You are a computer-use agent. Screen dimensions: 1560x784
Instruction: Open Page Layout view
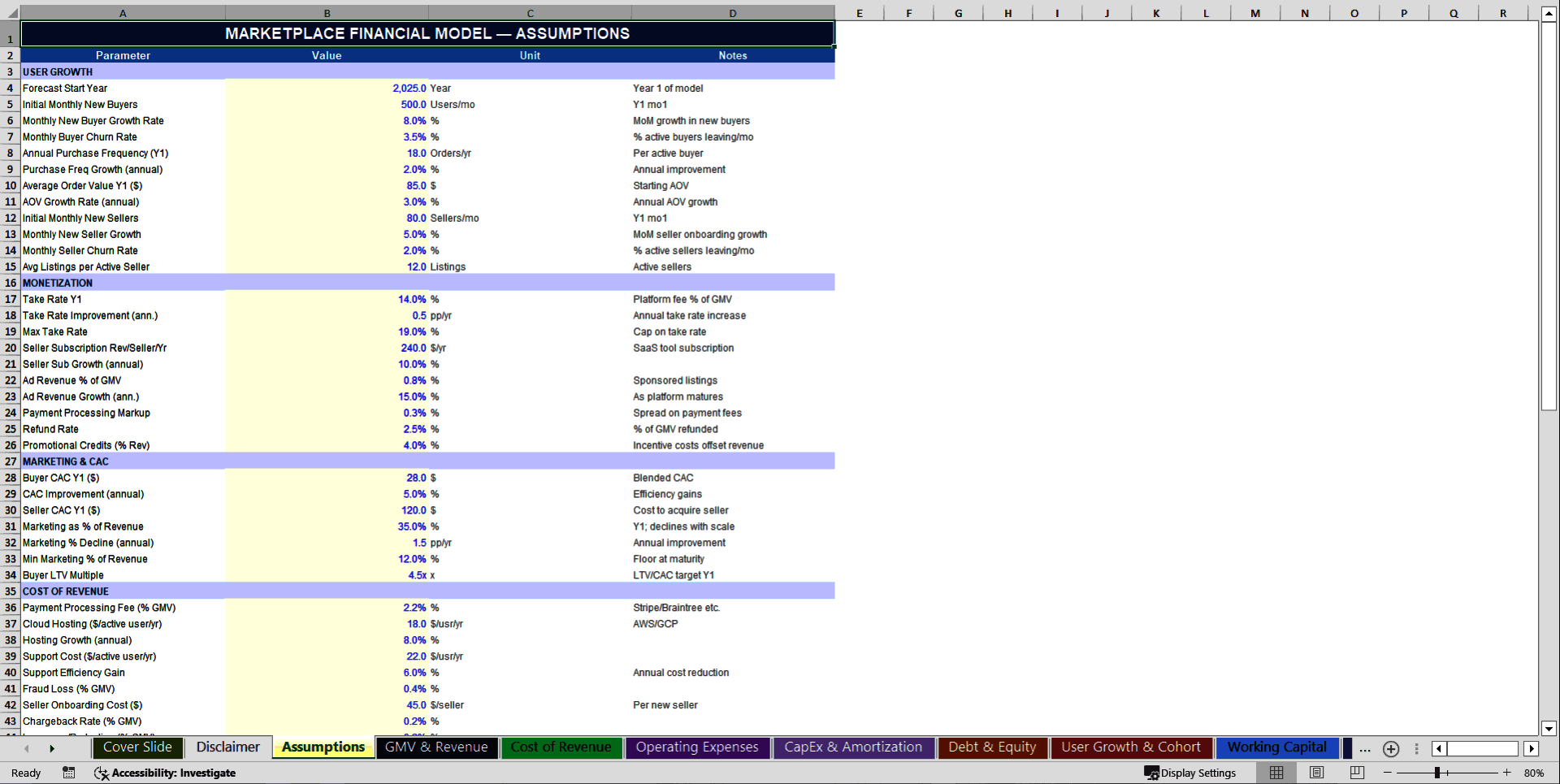1316,773
